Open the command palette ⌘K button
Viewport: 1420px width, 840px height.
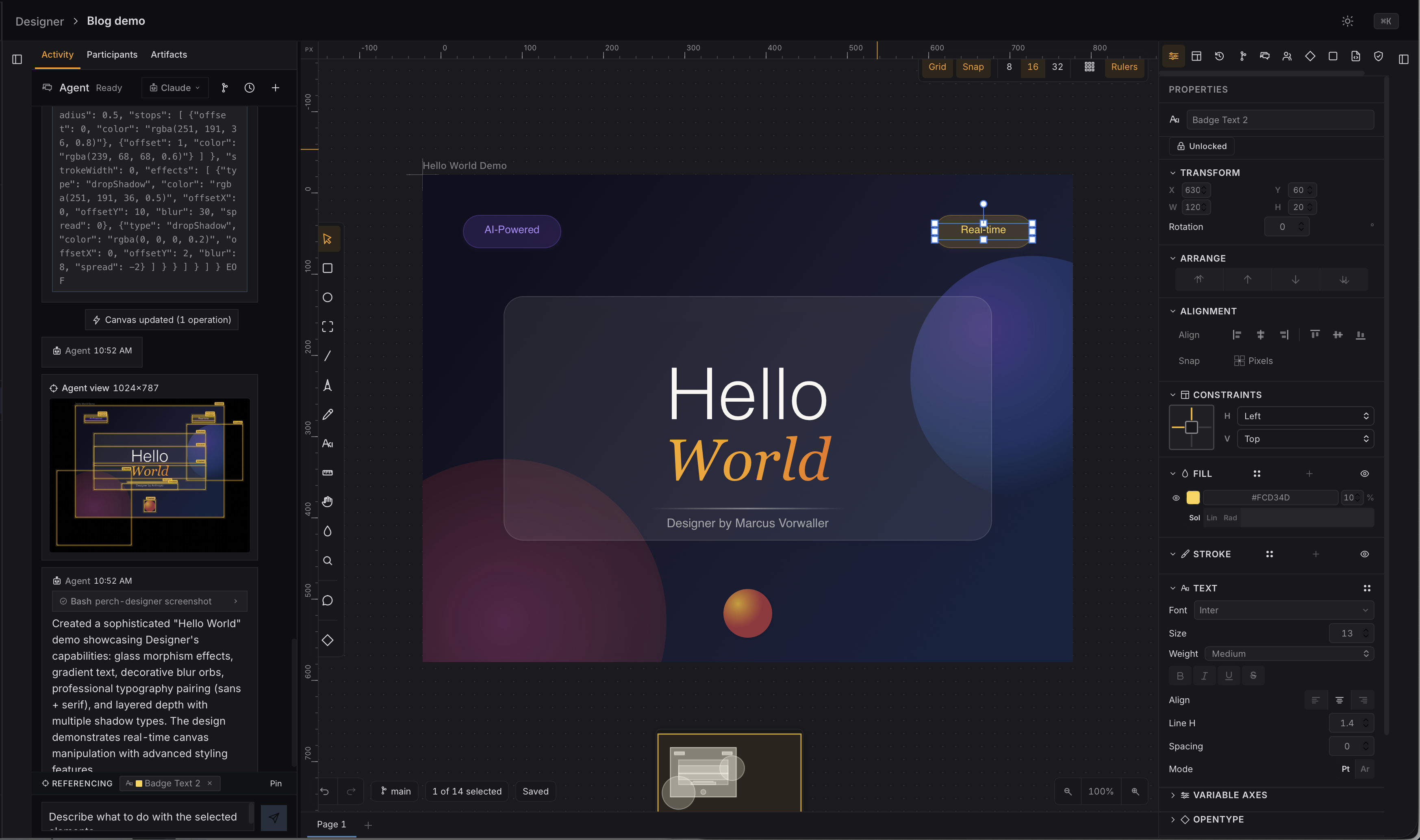pyautogui.click(x=1385, y=21)
